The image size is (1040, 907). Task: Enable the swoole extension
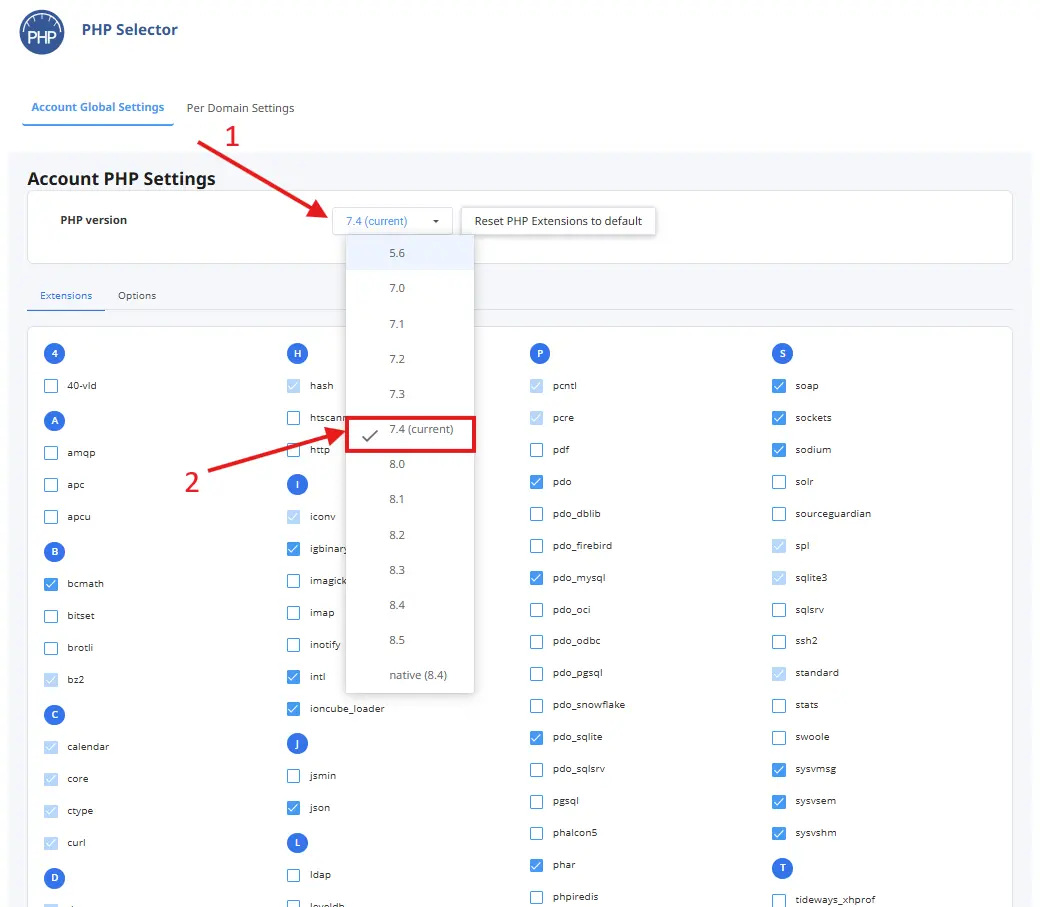(x=779, y=737)
